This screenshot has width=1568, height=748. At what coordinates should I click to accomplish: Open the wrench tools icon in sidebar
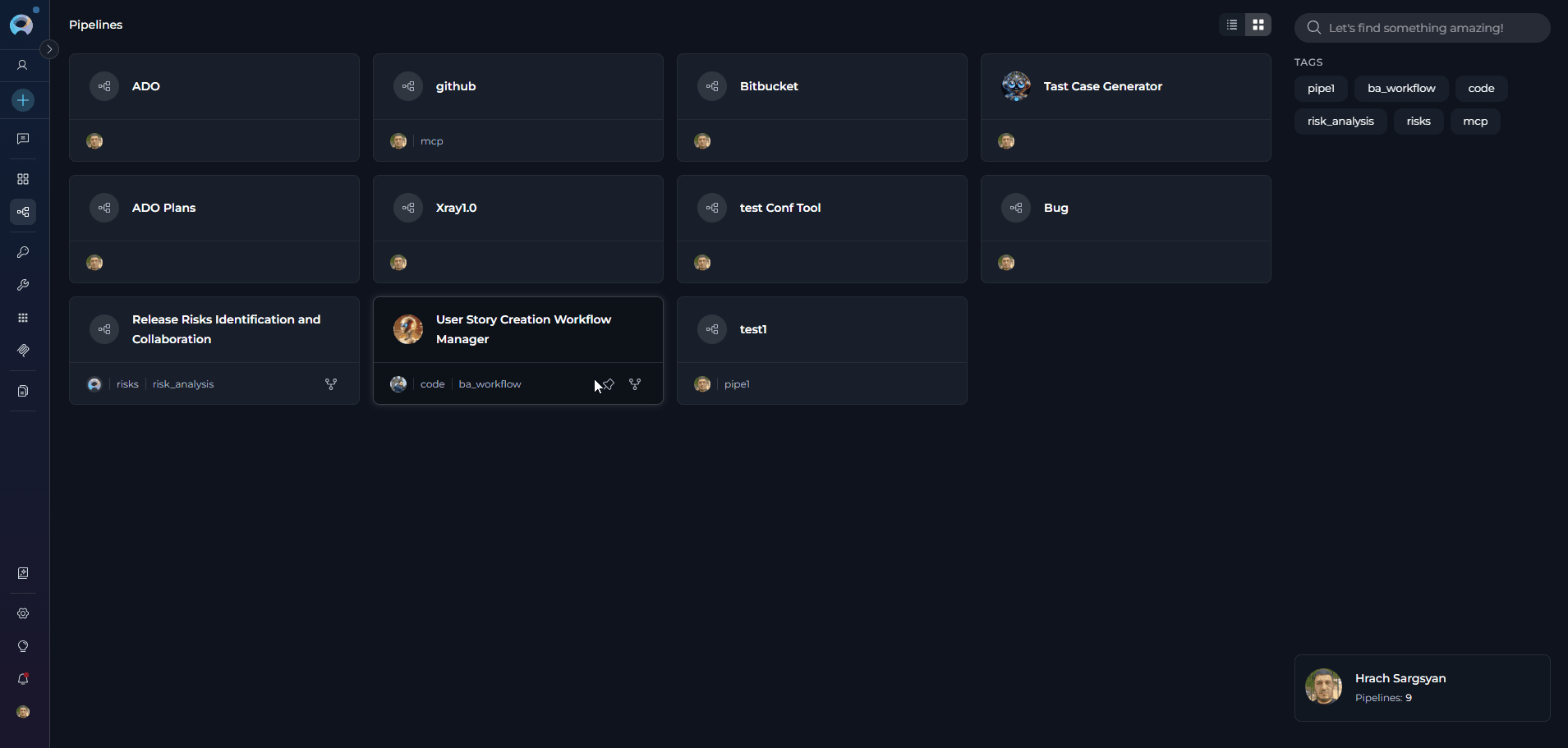pyautogui.click(x=23, y=285)
